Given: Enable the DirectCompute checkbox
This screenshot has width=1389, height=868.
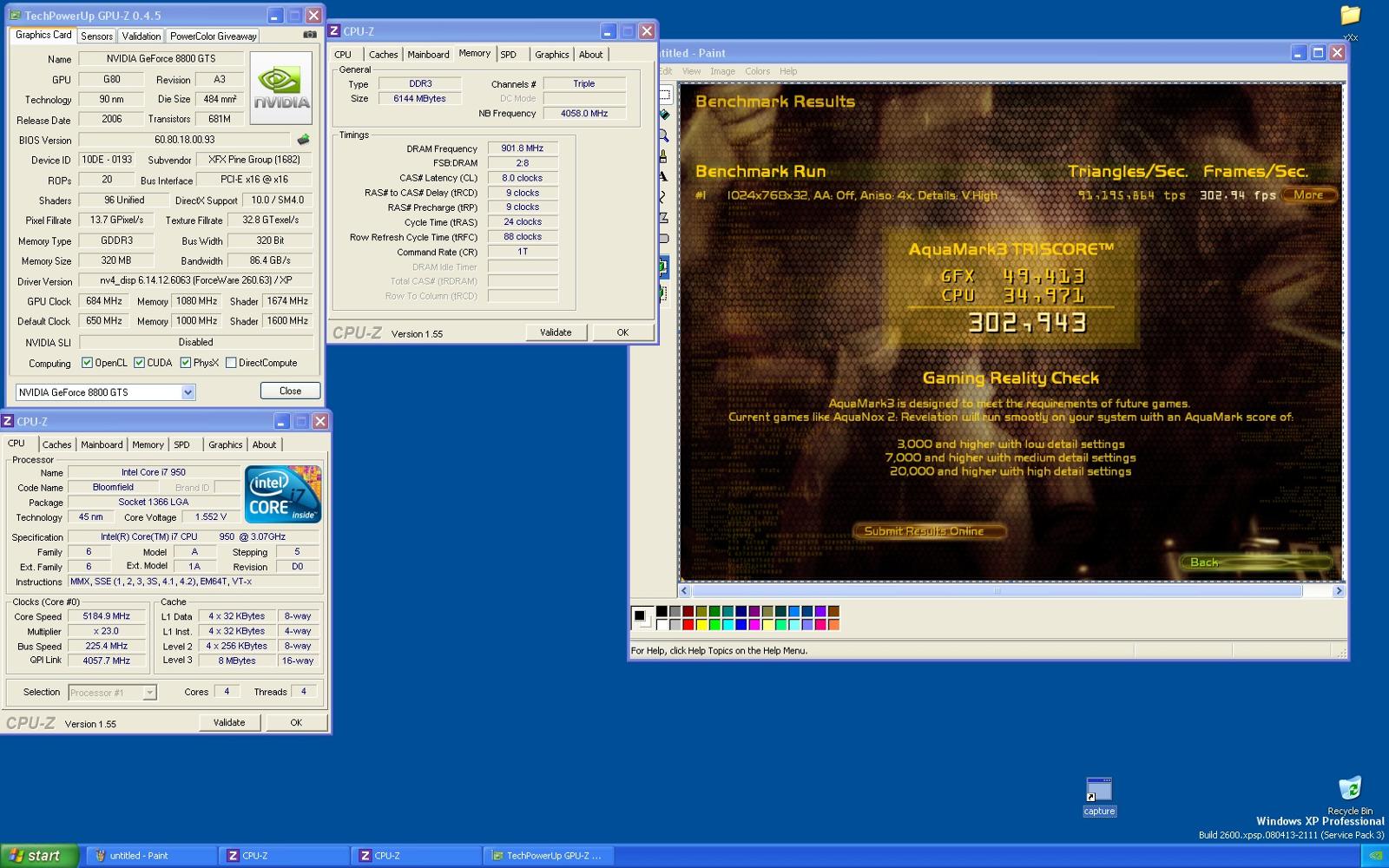Looking at the screenshot, I should [231, 363].
